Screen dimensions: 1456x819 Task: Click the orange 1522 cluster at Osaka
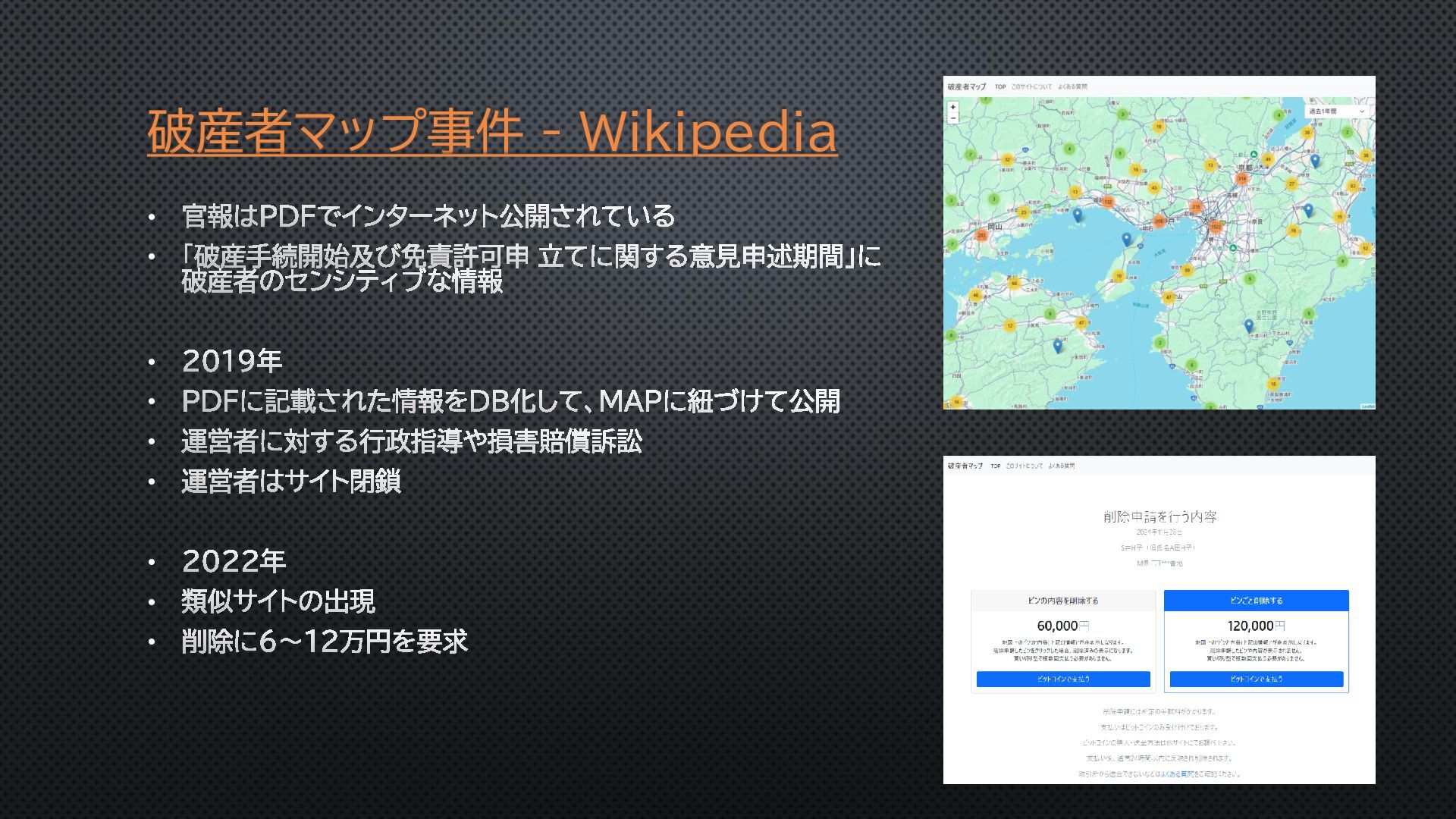(1216, 227)
